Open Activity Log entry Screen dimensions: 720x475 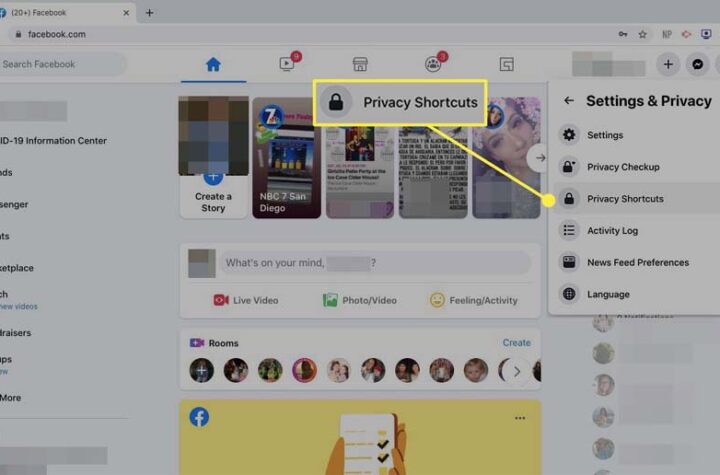pos(612,231)
